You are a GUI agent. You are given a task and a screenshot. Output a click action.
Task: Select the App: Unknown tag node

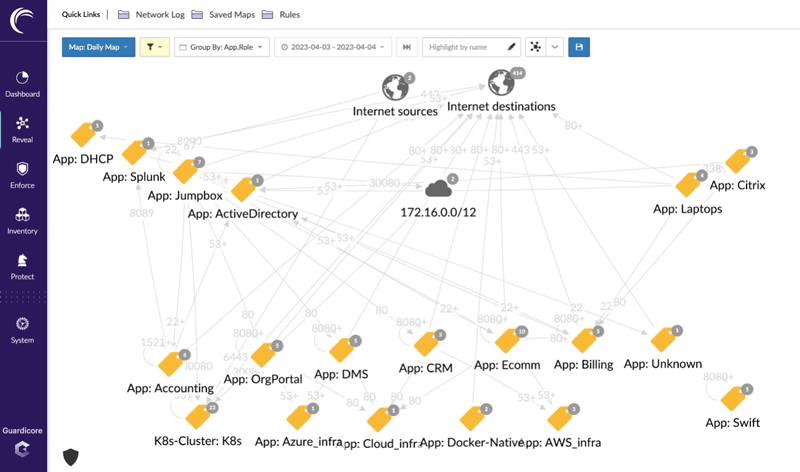coord(663,340)
